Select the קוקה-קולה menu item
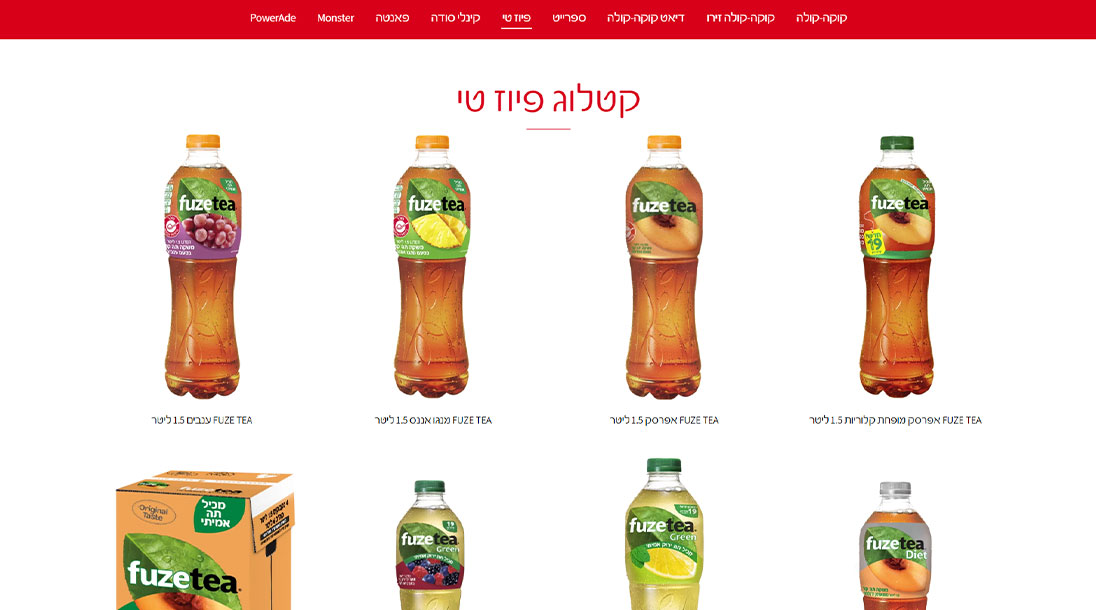The image size is (1096, 610). 821,18
